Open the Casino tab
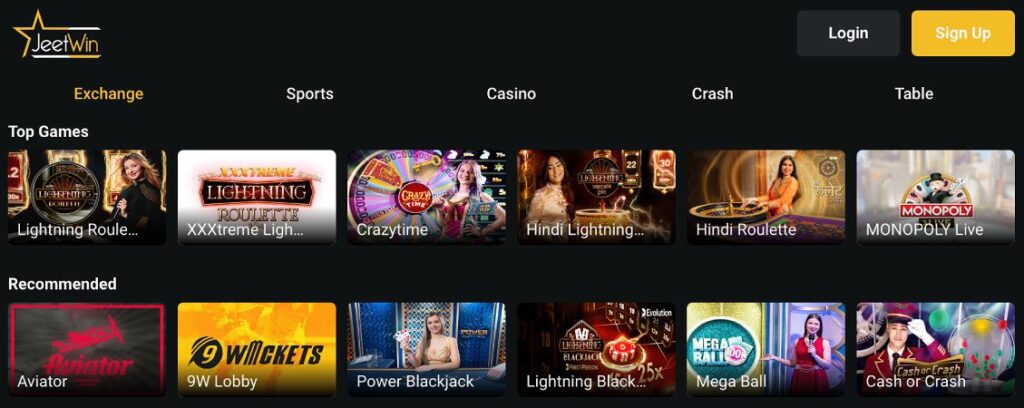Screen dimensions: 1024x408 coord(511,93)
